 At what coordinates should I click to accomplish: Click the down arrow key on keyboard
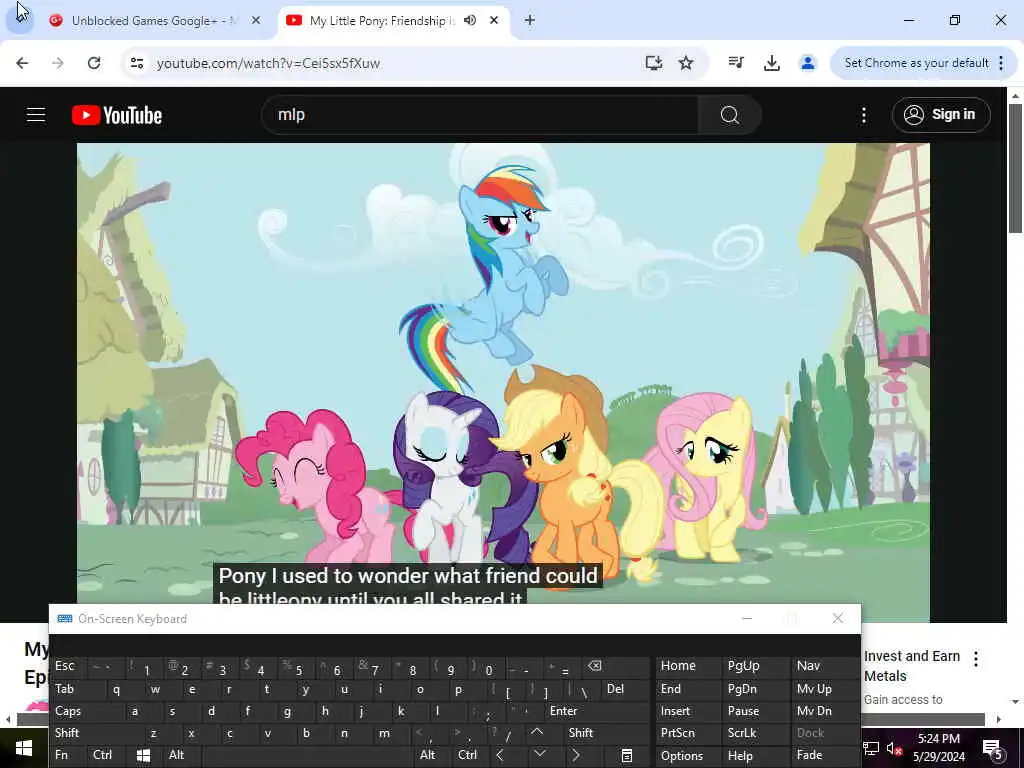pos(539,756)
